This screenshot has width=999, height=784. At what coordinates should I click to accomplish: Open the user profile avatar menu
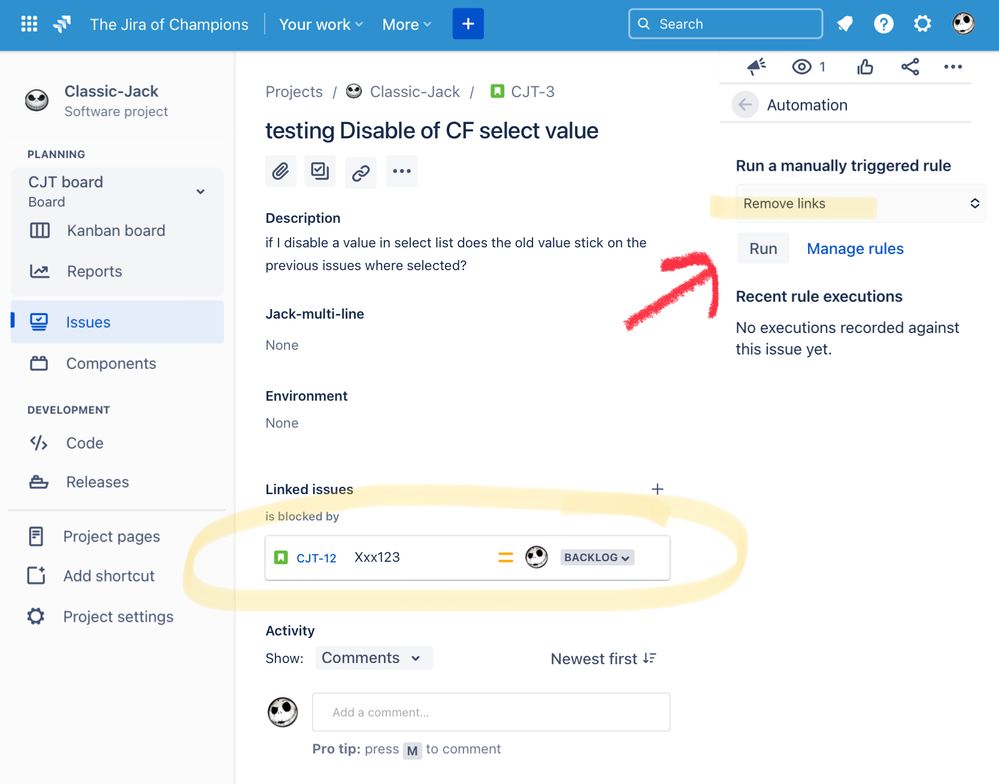tap(963, 24)
